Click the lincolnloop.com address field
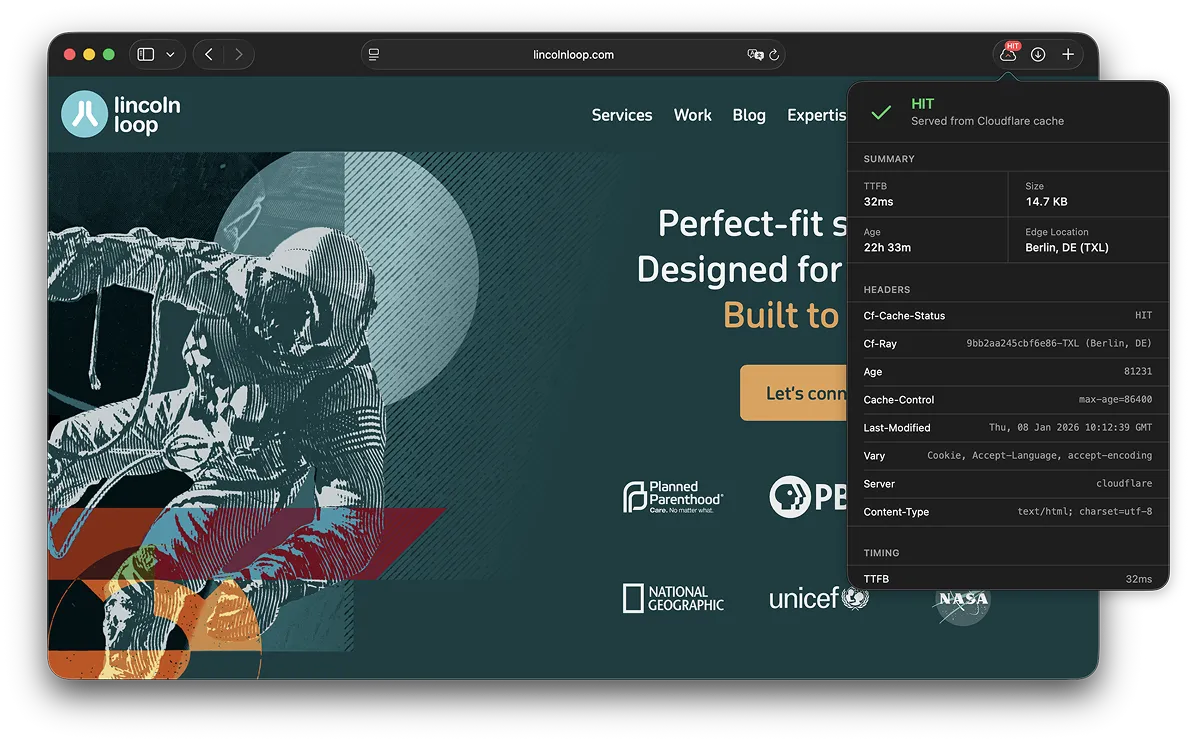This screenshot has width=1200, height=743. point(573,55)
